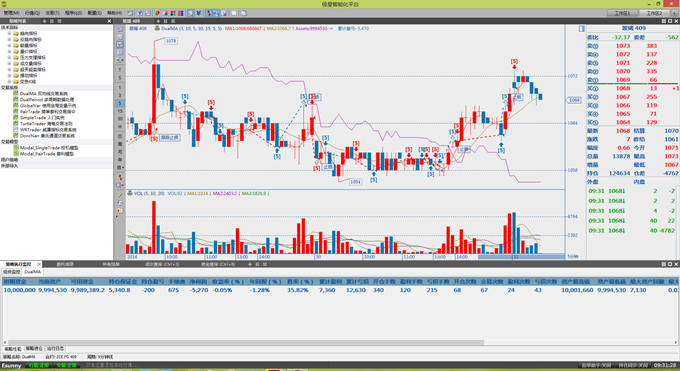
Task: Switch to tick chart view (T)
Action: tap(120, 69)
